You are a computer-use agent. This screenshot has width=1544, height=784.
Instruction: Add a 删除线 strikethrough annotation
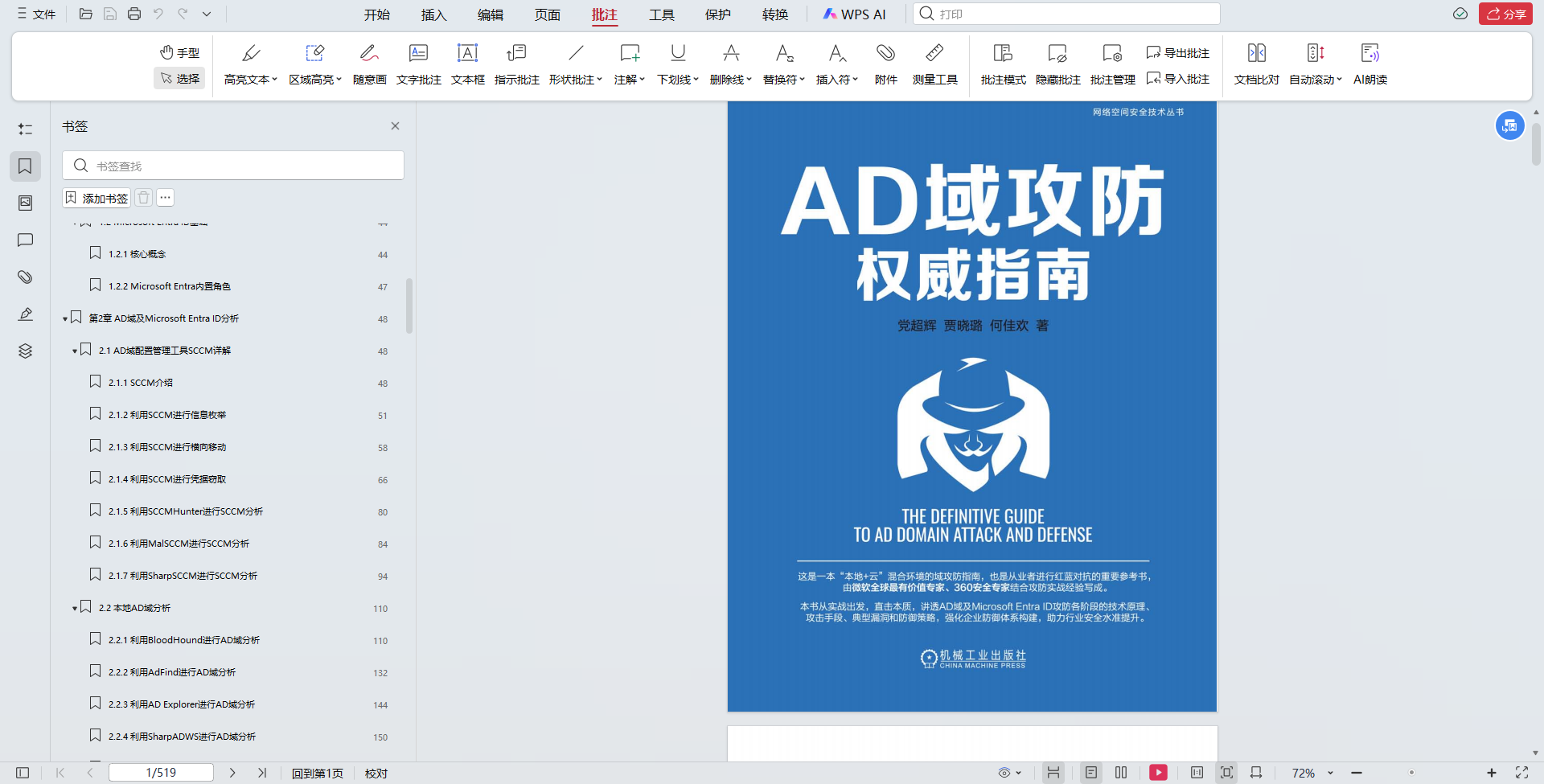728,64
